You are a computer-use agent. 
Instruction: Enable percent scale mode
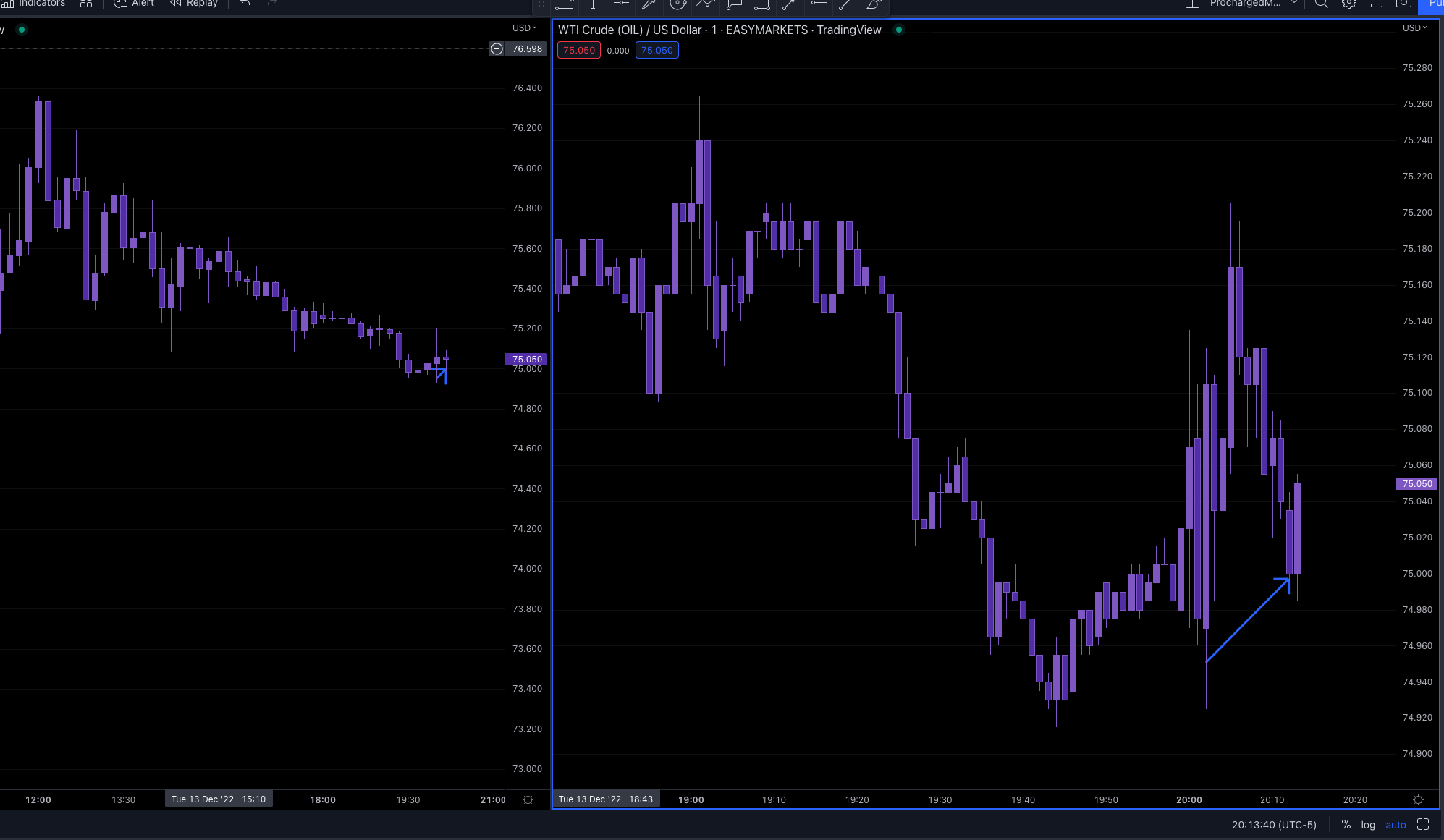1346,824
